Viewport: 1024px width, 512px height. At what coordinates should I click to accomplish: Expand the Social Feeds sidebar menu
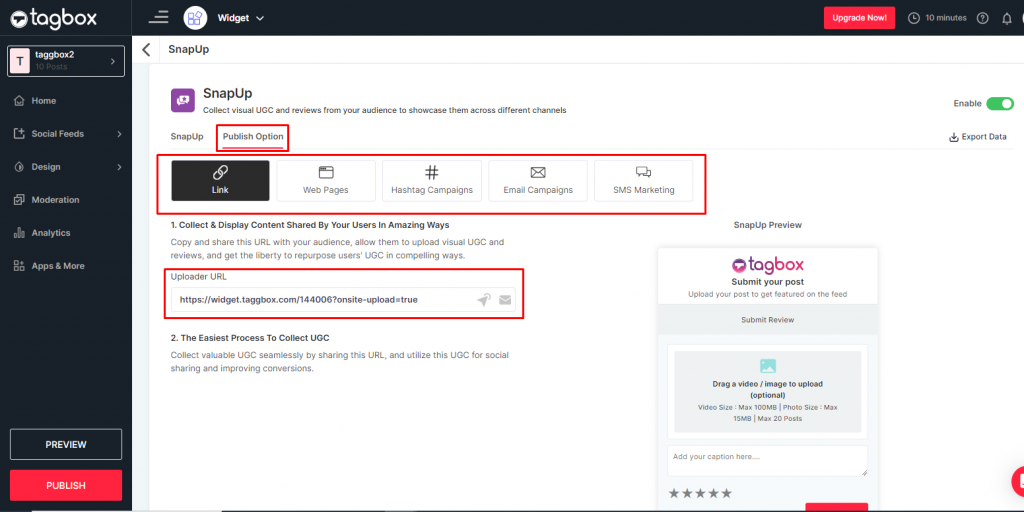click(66, 134)
